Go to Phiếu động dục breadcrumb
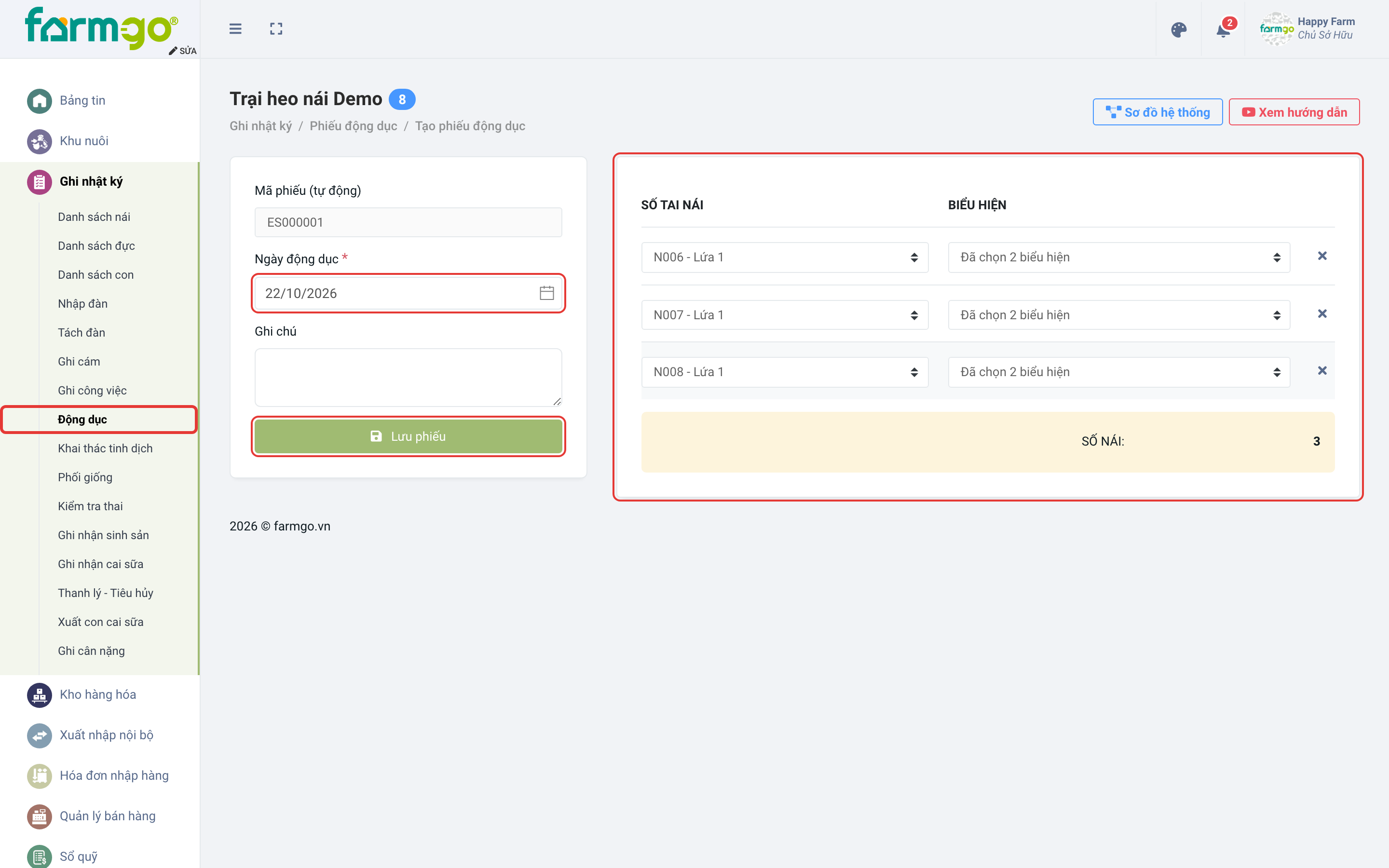The image size is (1389, 868). click(353, 126)
